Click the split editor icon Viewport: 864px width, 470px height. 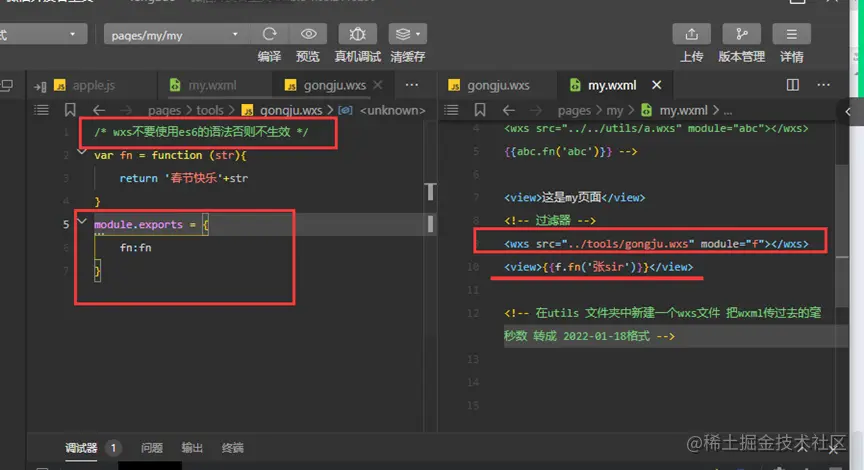pyautogui.click(x=792, y=85)
